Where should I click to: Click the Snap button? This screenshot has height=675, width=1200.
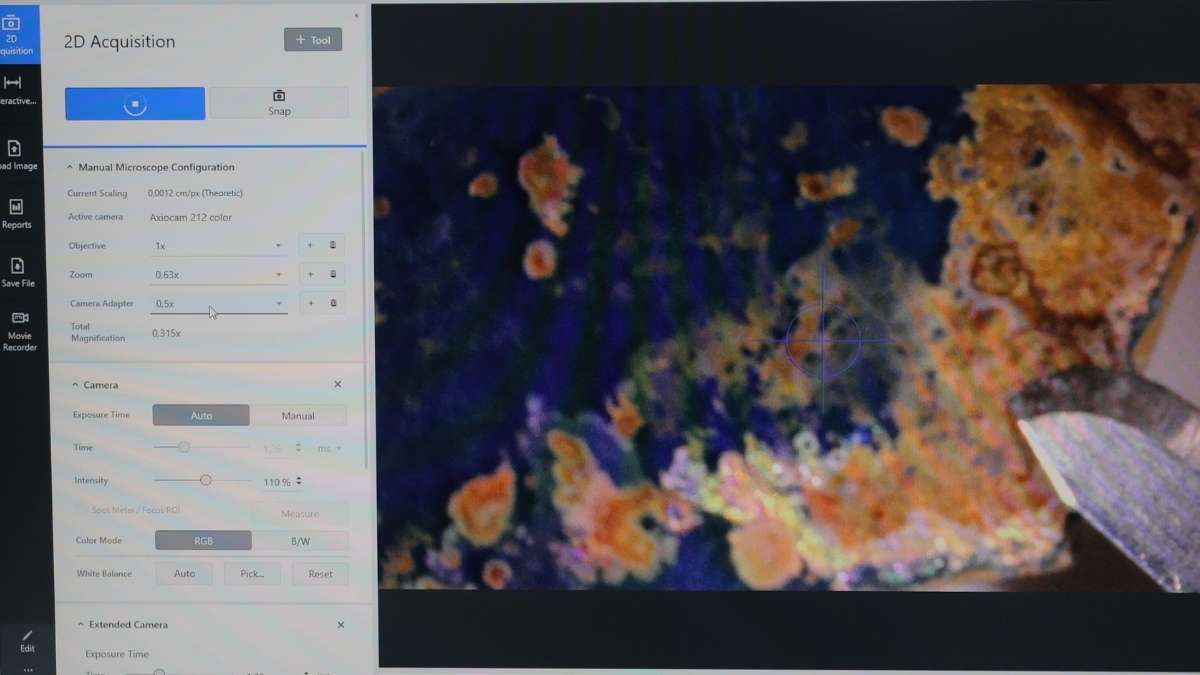279,103
